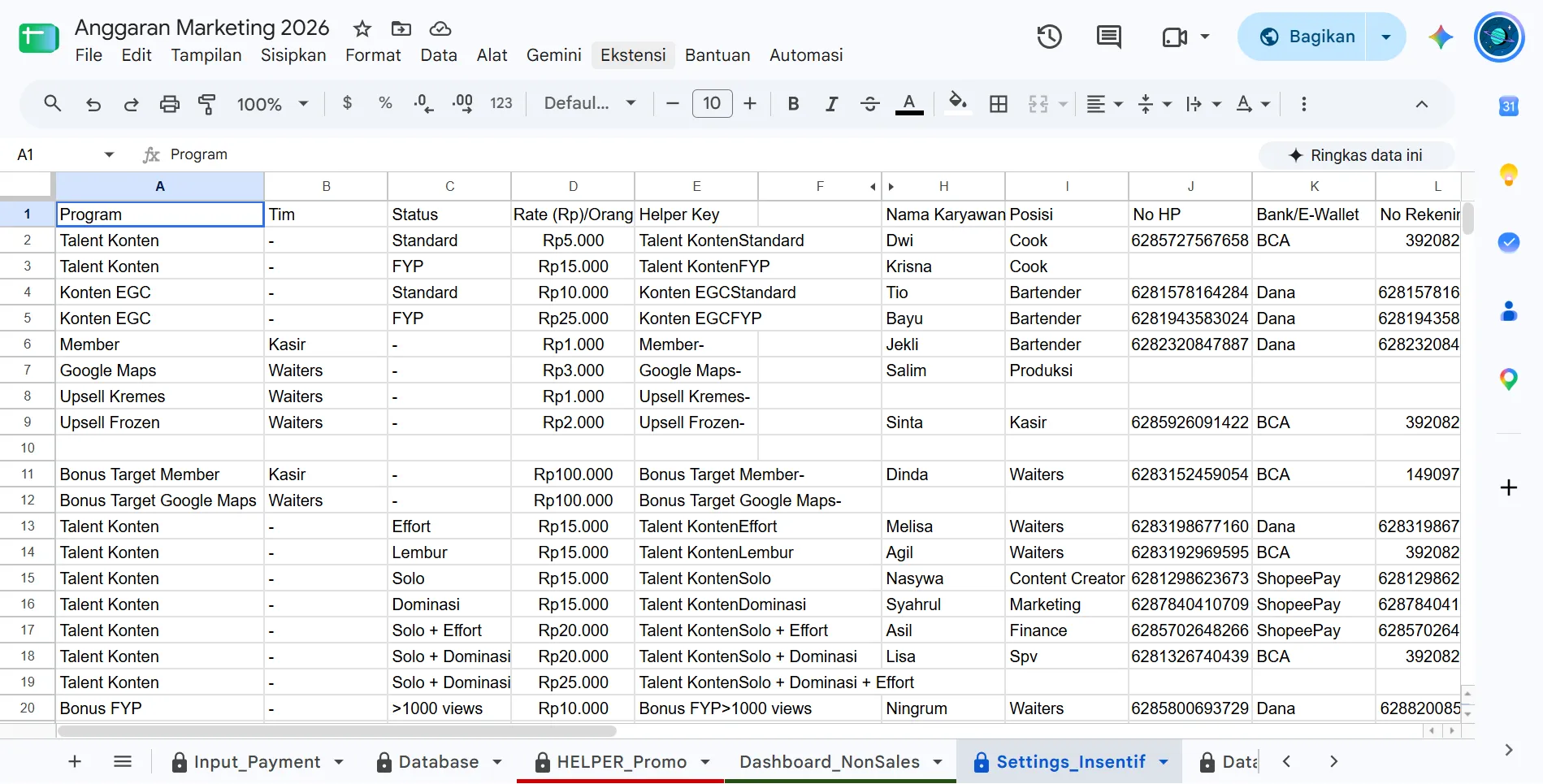Open the Sisipkan menu
The image size is (1543, 784).
293,55
